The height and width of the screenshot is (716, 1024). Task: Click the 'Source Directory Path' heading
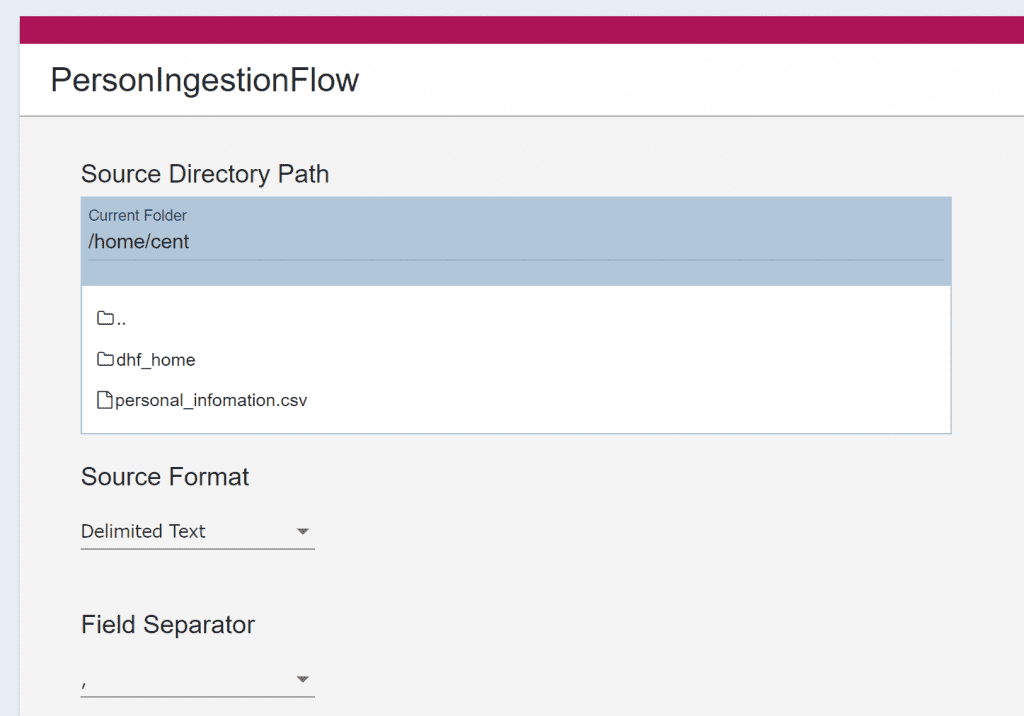click(x=205, y=174)
